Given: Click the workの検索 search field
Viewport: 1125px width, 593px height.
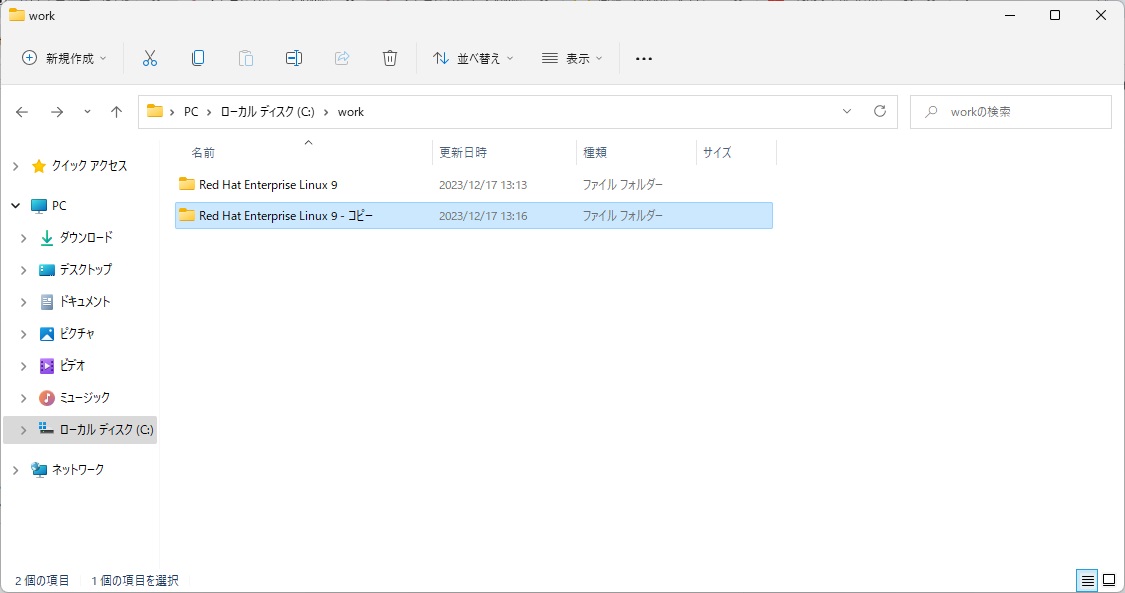Looking at the screenshot, I should 1010,112.
